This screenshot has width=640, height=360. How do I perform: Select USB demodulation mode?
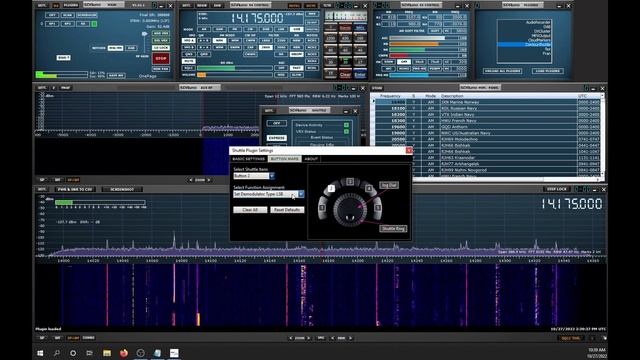tap(296, 29)
